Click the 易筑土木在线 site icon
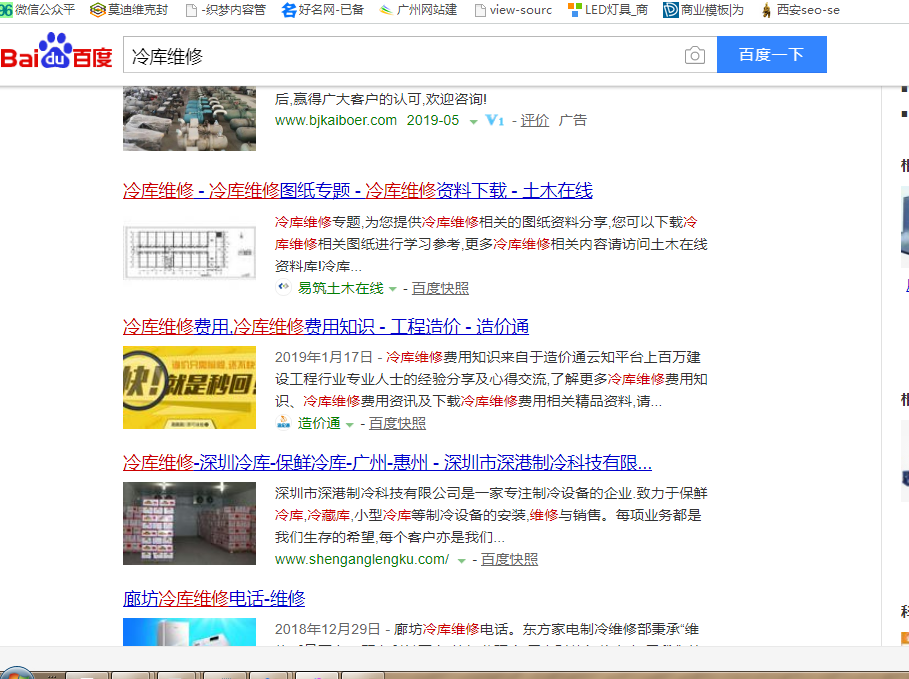 (284, 288)
